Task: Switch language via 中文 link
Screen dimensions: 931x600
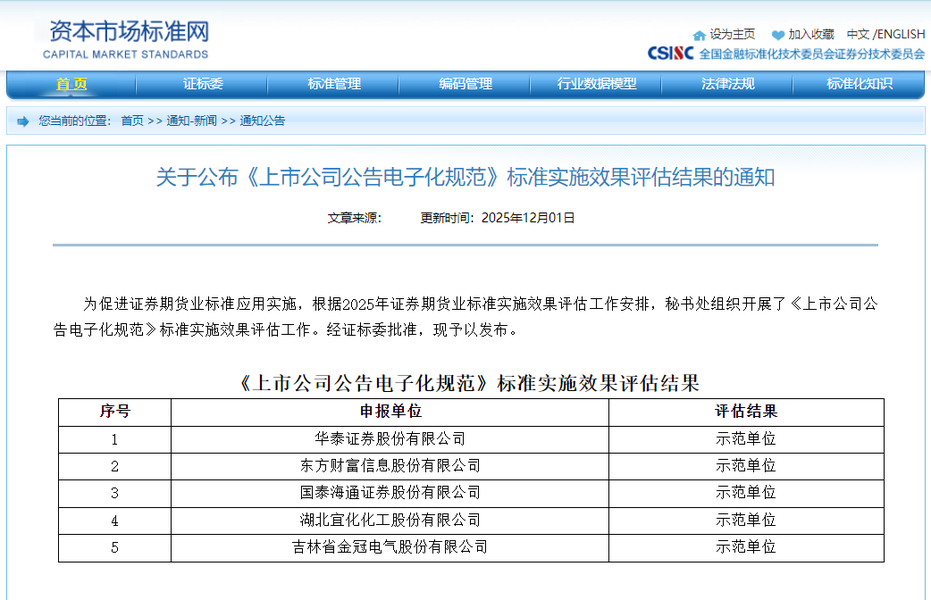Action: pos(858,34)
